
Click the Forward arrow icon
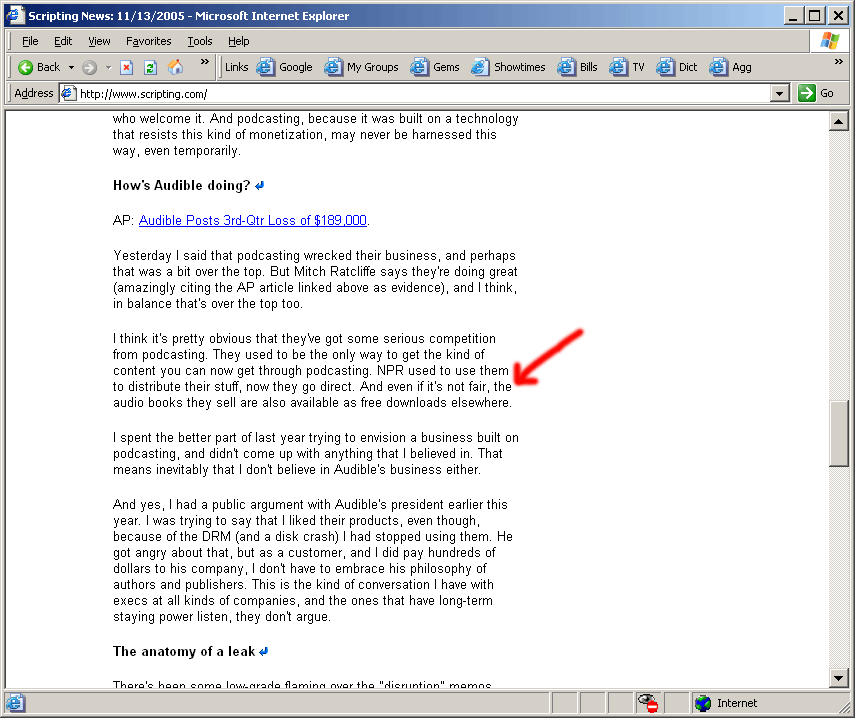89,67
